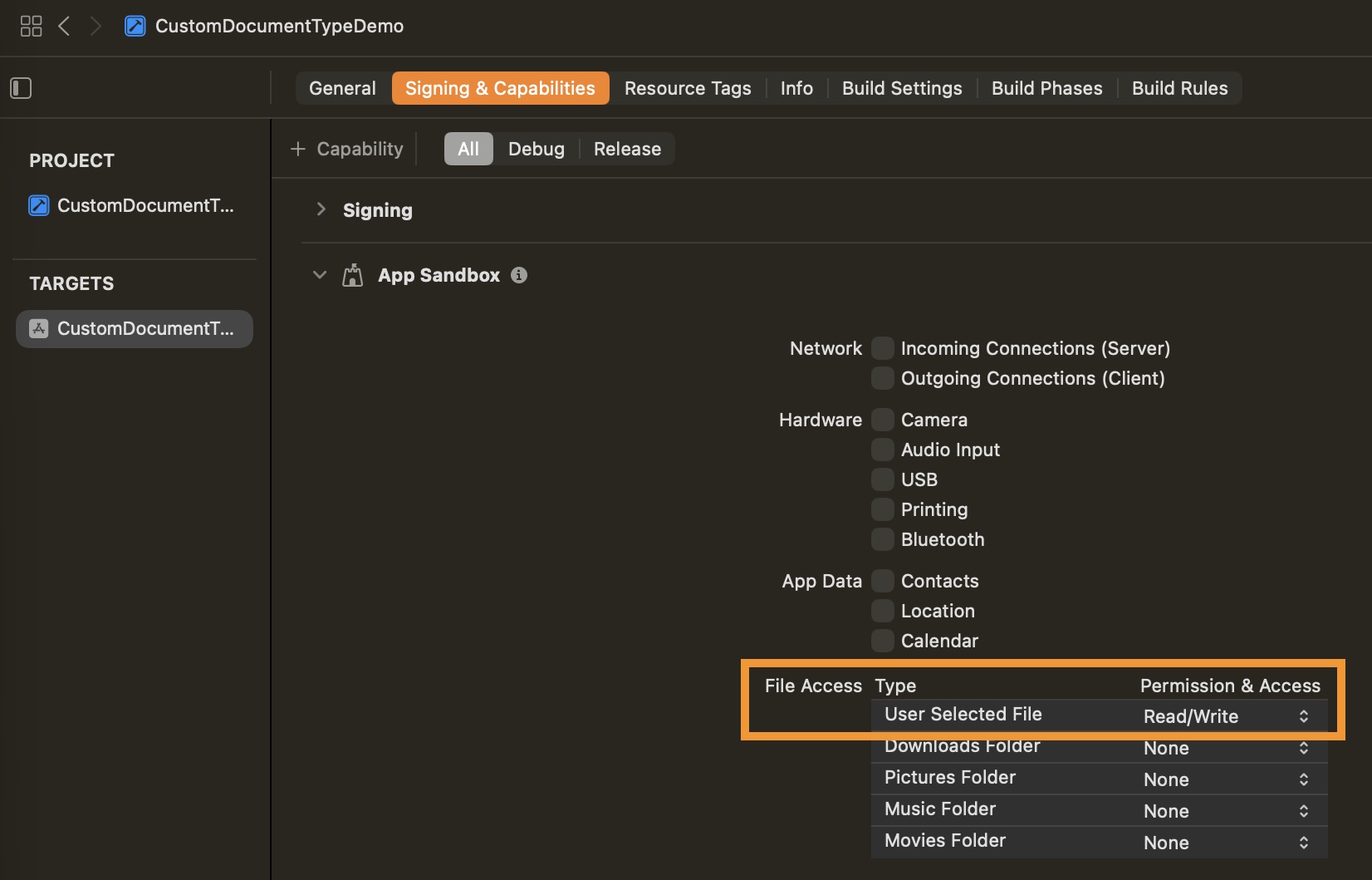Viewport: 1372px width, 880px height.
Task: Tick the Calendar checkbox
Action: (x=883, y=641)
